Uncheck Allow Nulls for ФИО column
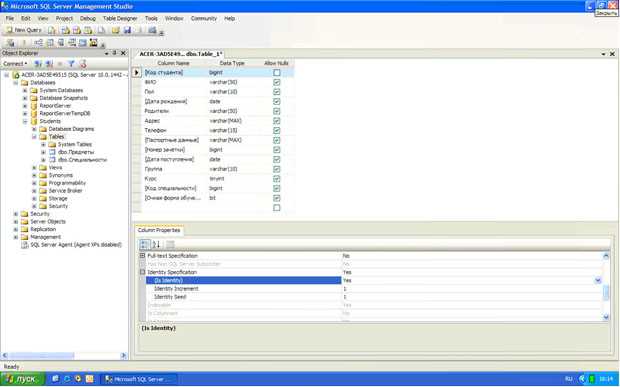620x387 pixels. click(x=277, y=82)
